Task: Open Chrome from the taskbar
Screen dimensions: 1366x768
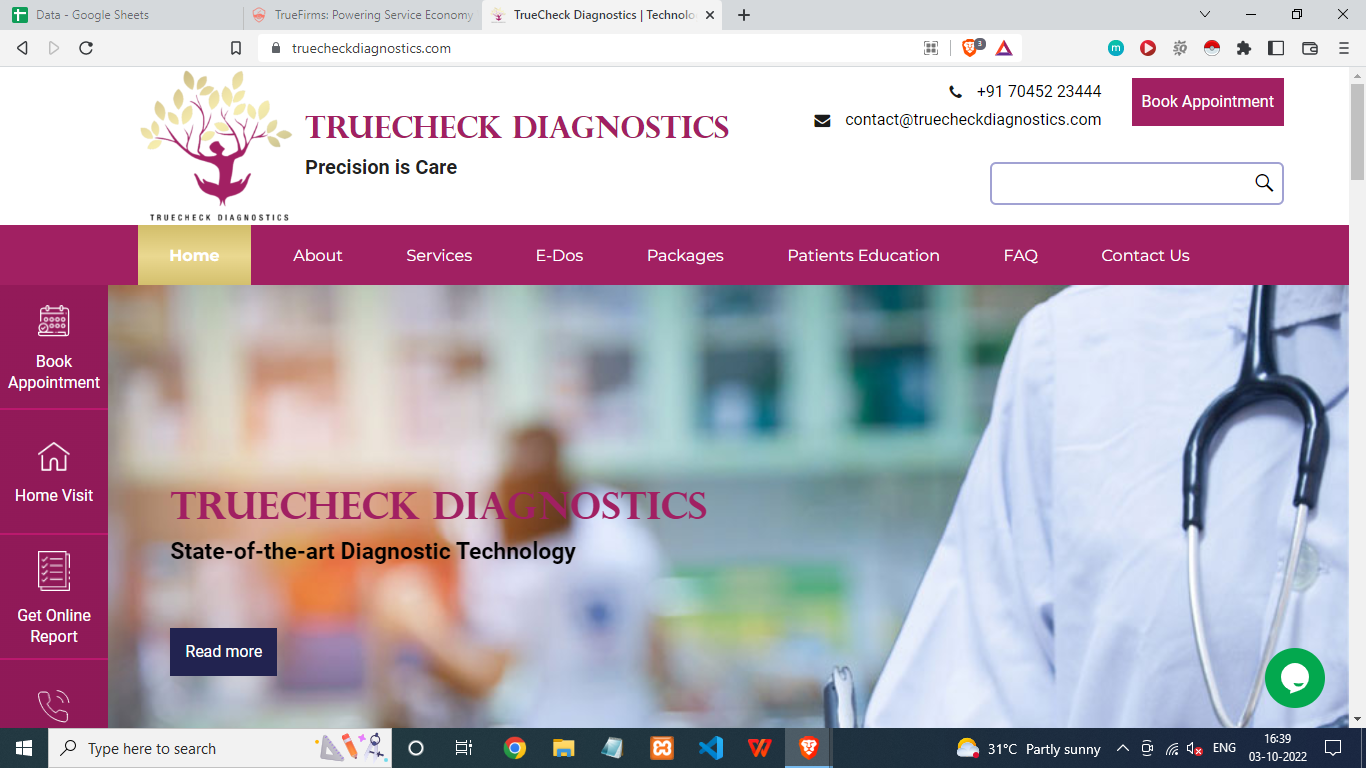Action: pos(515,748)
